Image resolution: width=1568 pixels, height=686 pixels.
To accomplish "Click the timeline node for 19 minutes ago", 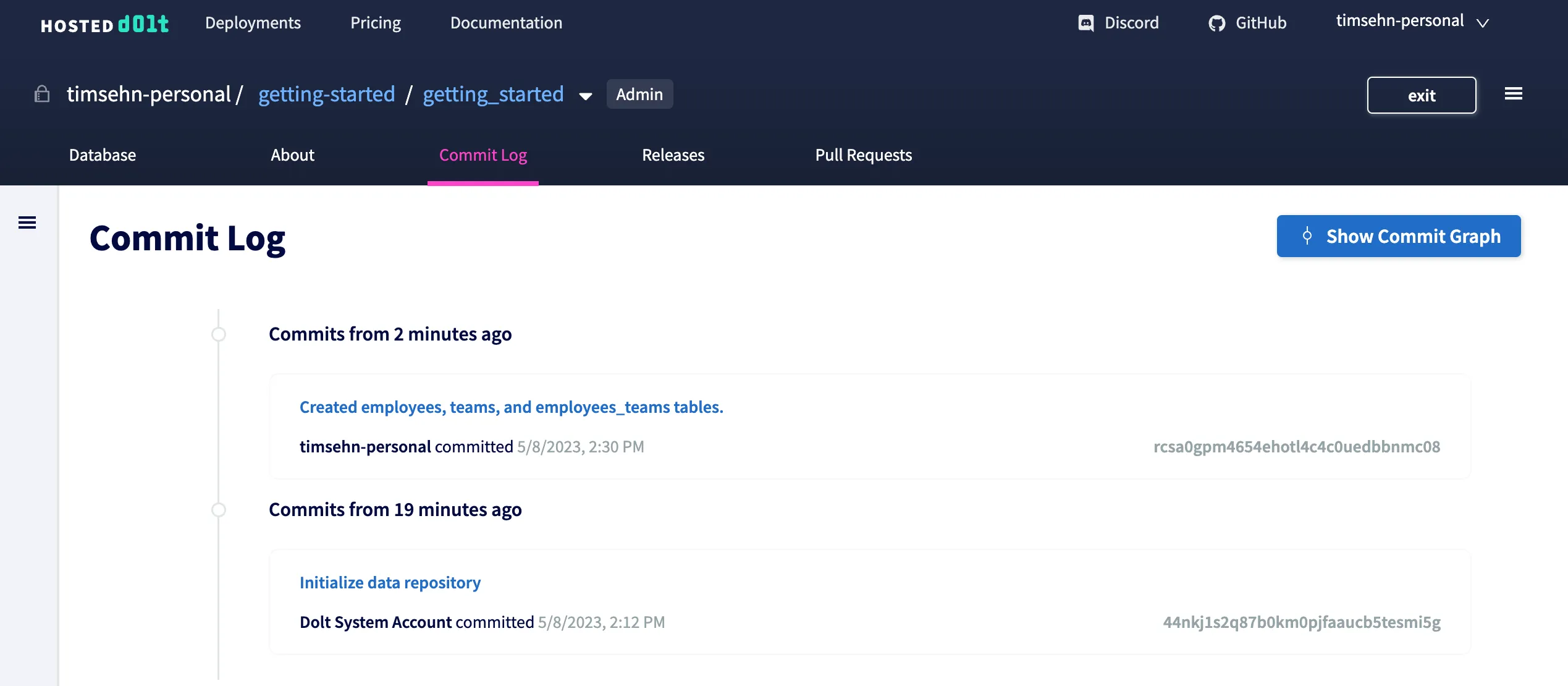I will (x=219, y=510).
